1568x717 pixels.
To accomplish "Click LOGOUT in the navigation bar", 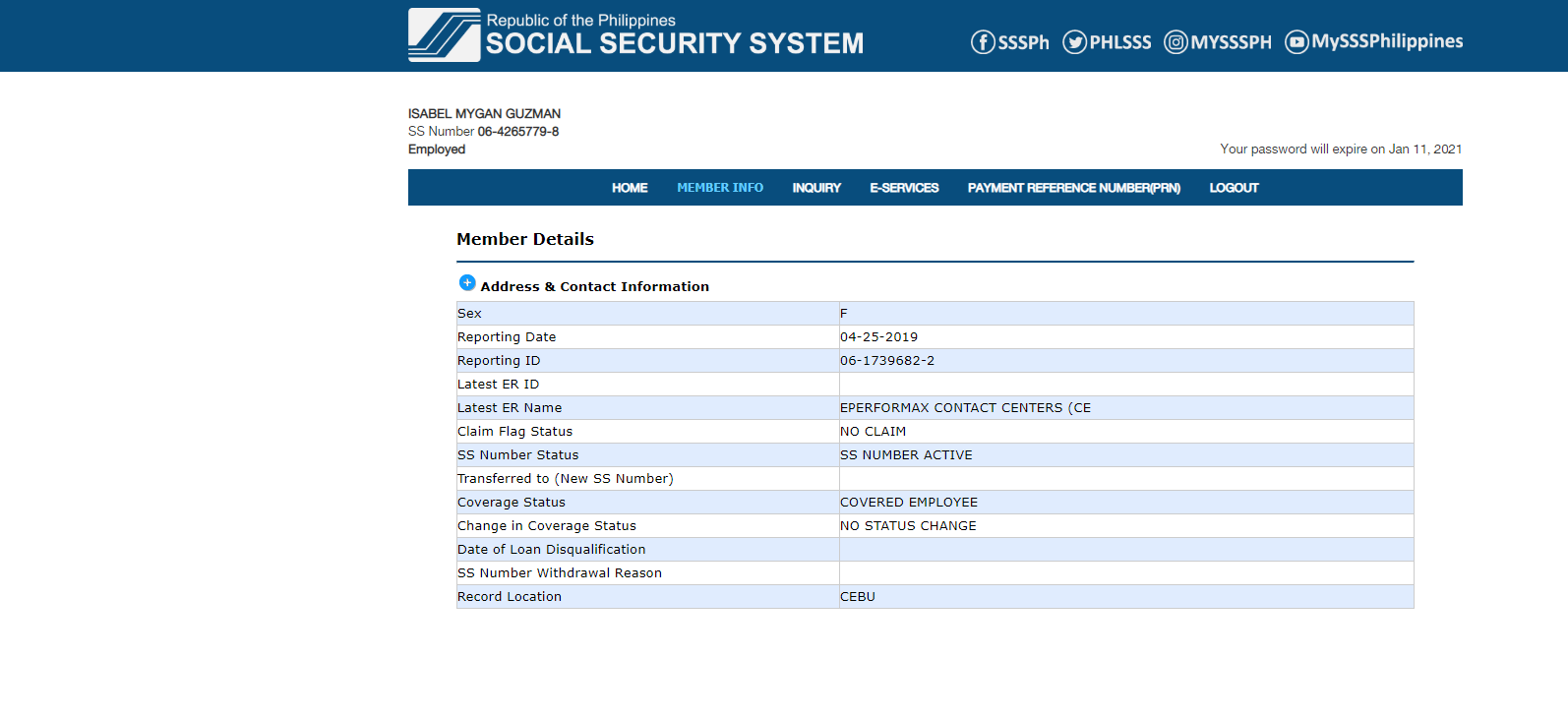I will [1234, 188].
